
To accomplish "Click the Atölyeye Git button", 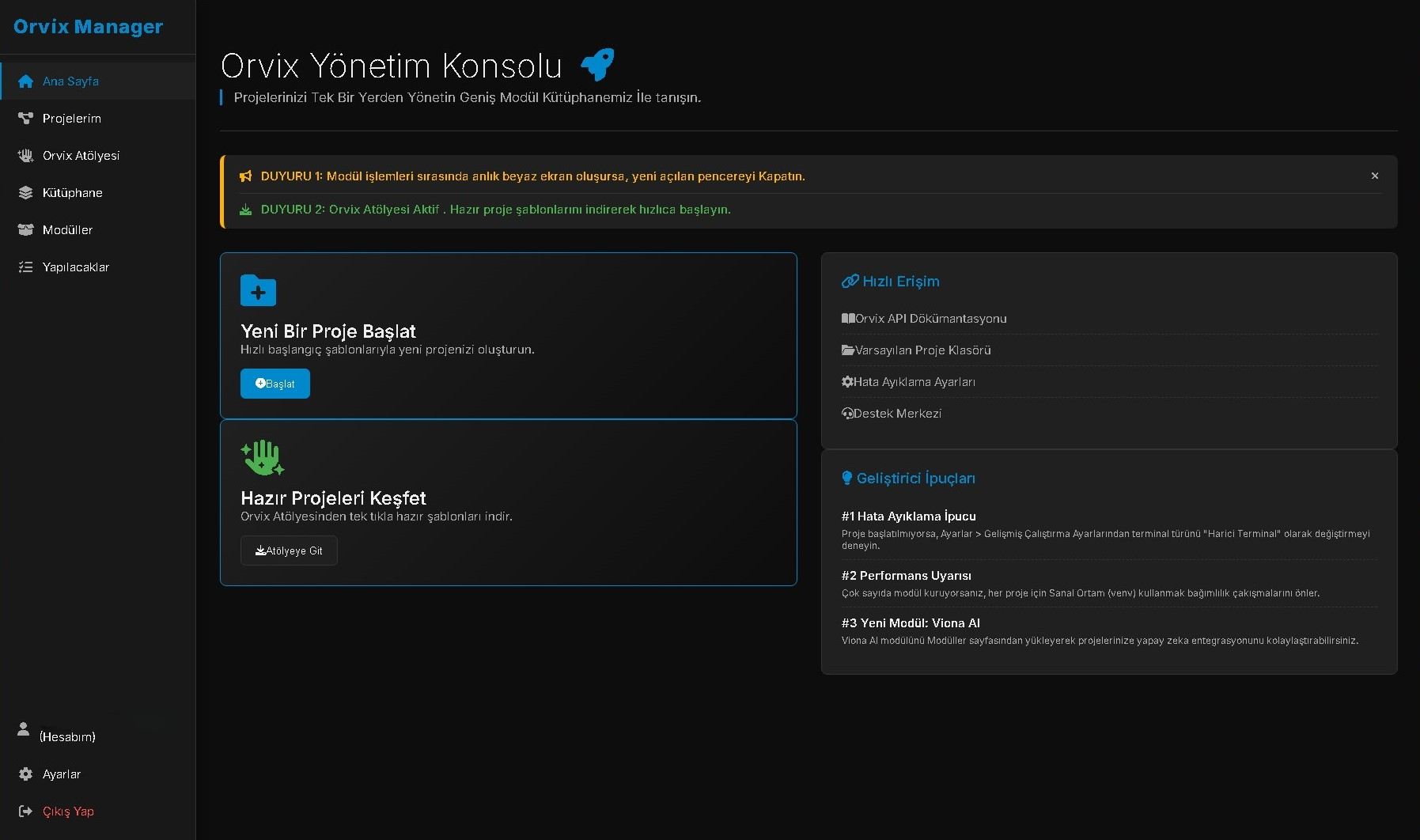I will click(288, 550).
